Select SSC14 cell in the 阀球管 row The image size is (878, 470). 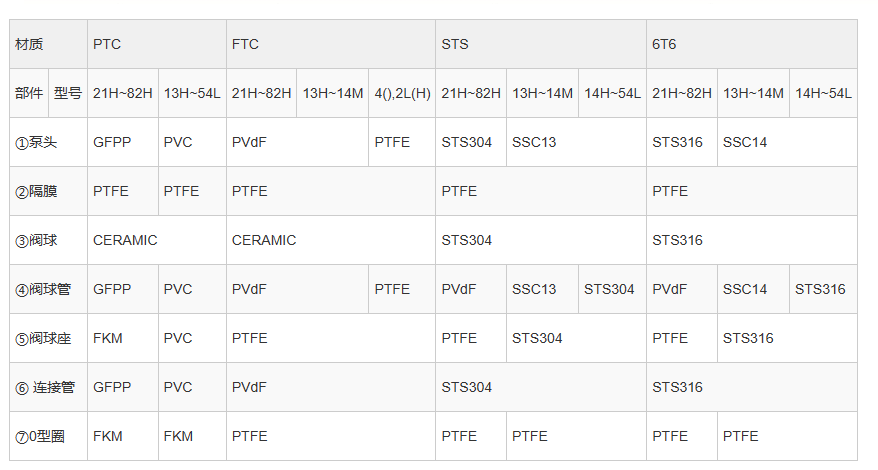point(753,289)
